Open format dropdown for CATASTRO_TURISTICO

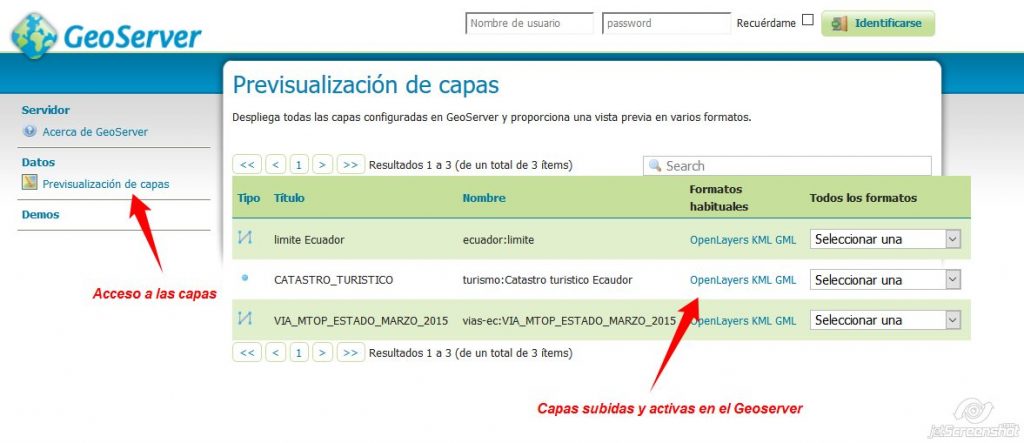[885, 280]
